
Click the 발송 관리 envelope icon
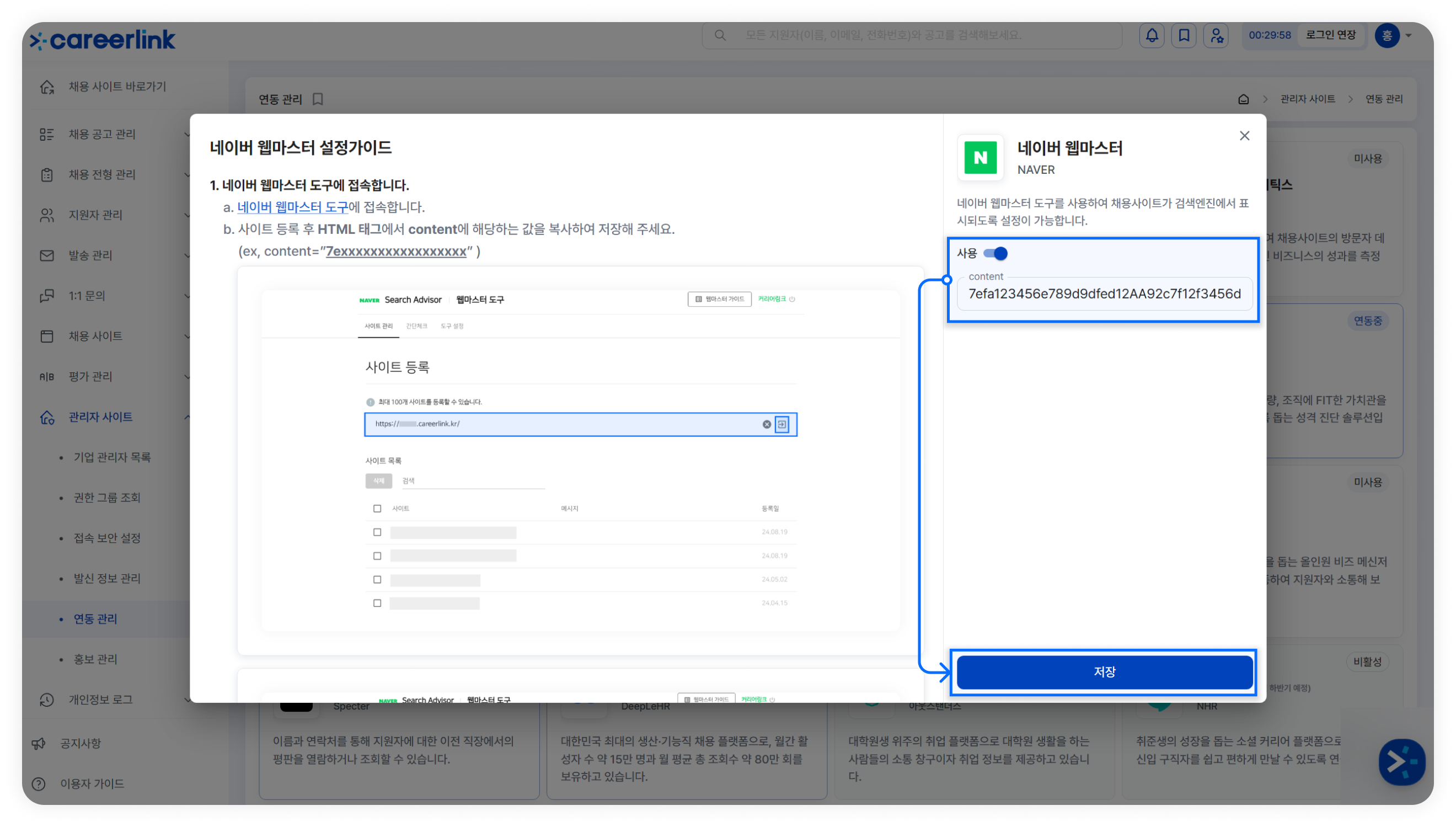coord(47,255)
